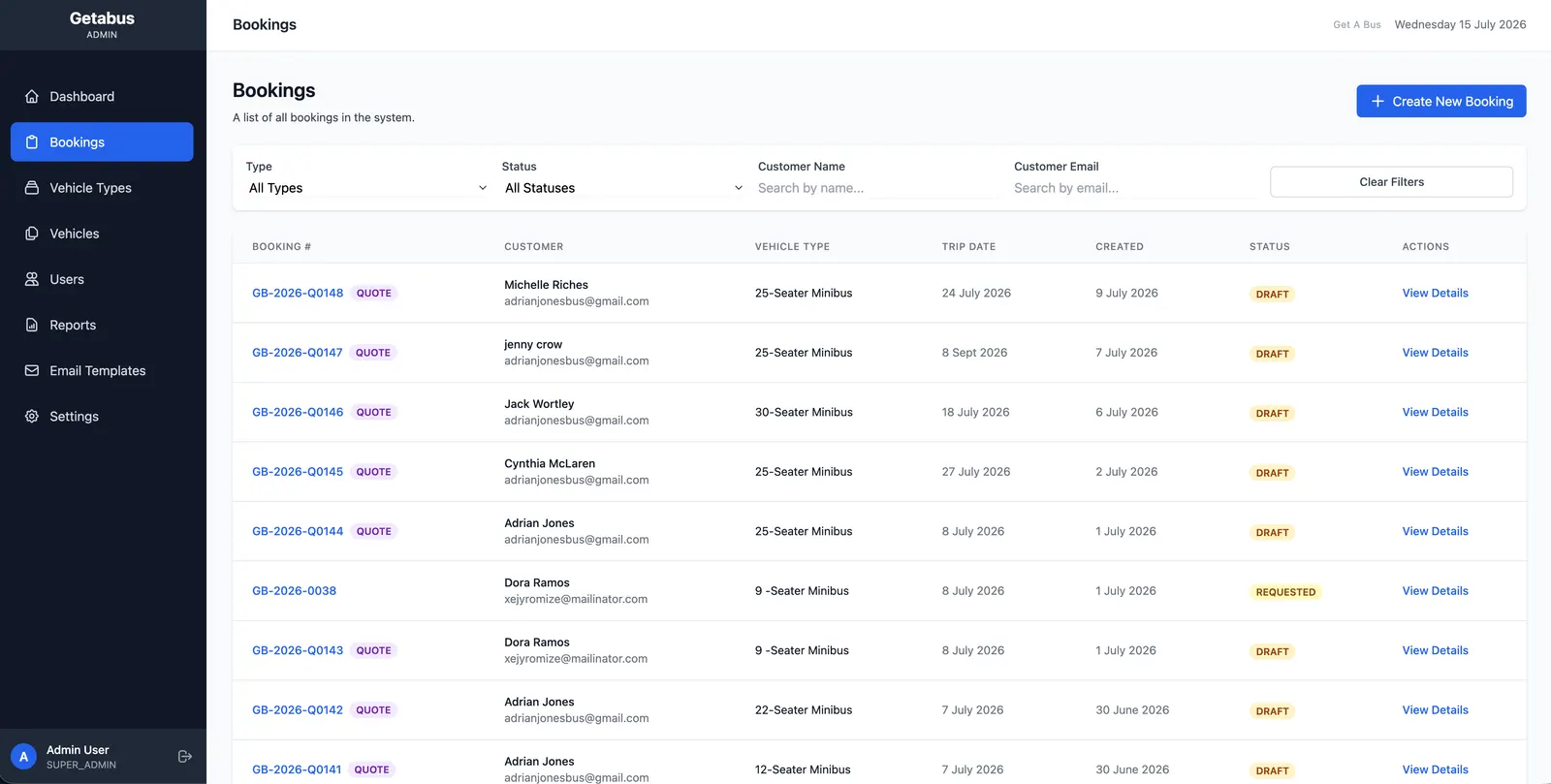Click the Dashboard home icon
Screen dimensions: 1551x784
click(32, 97)
